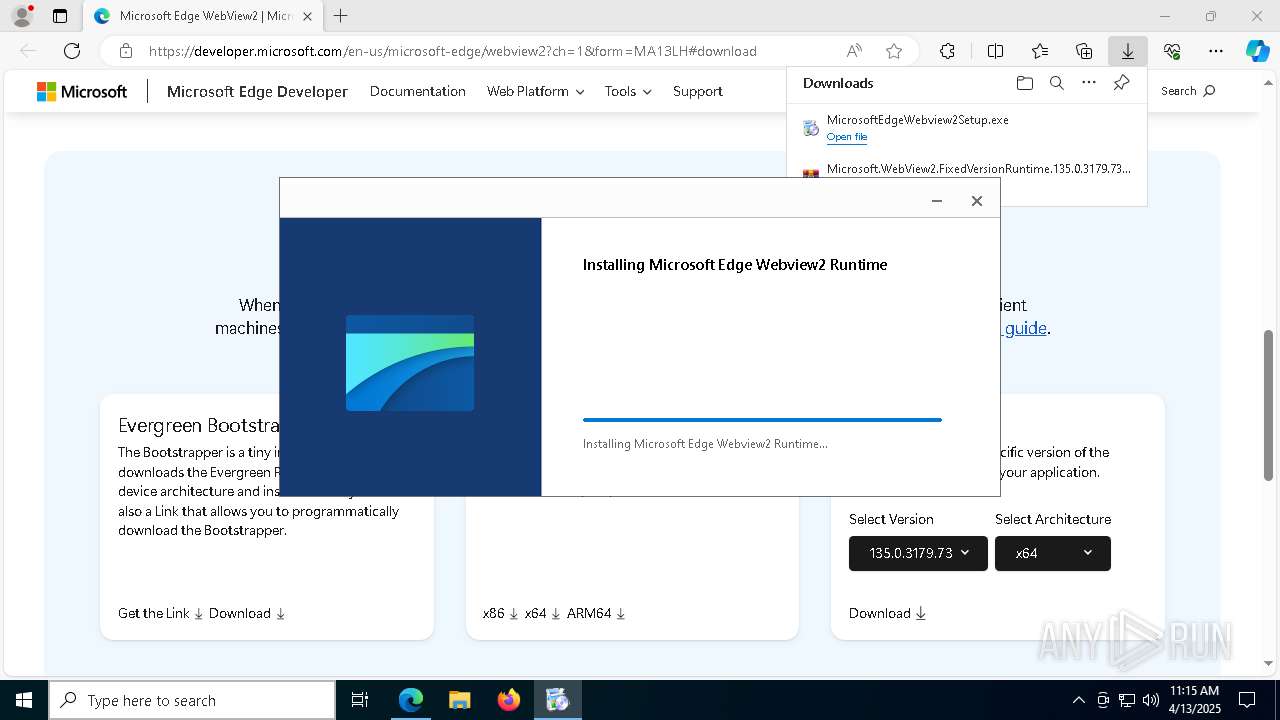This screenshot has height=720, width=1280.
Task: Open Microsoft Edge from taskbar
Action: (x=411, y=700)
